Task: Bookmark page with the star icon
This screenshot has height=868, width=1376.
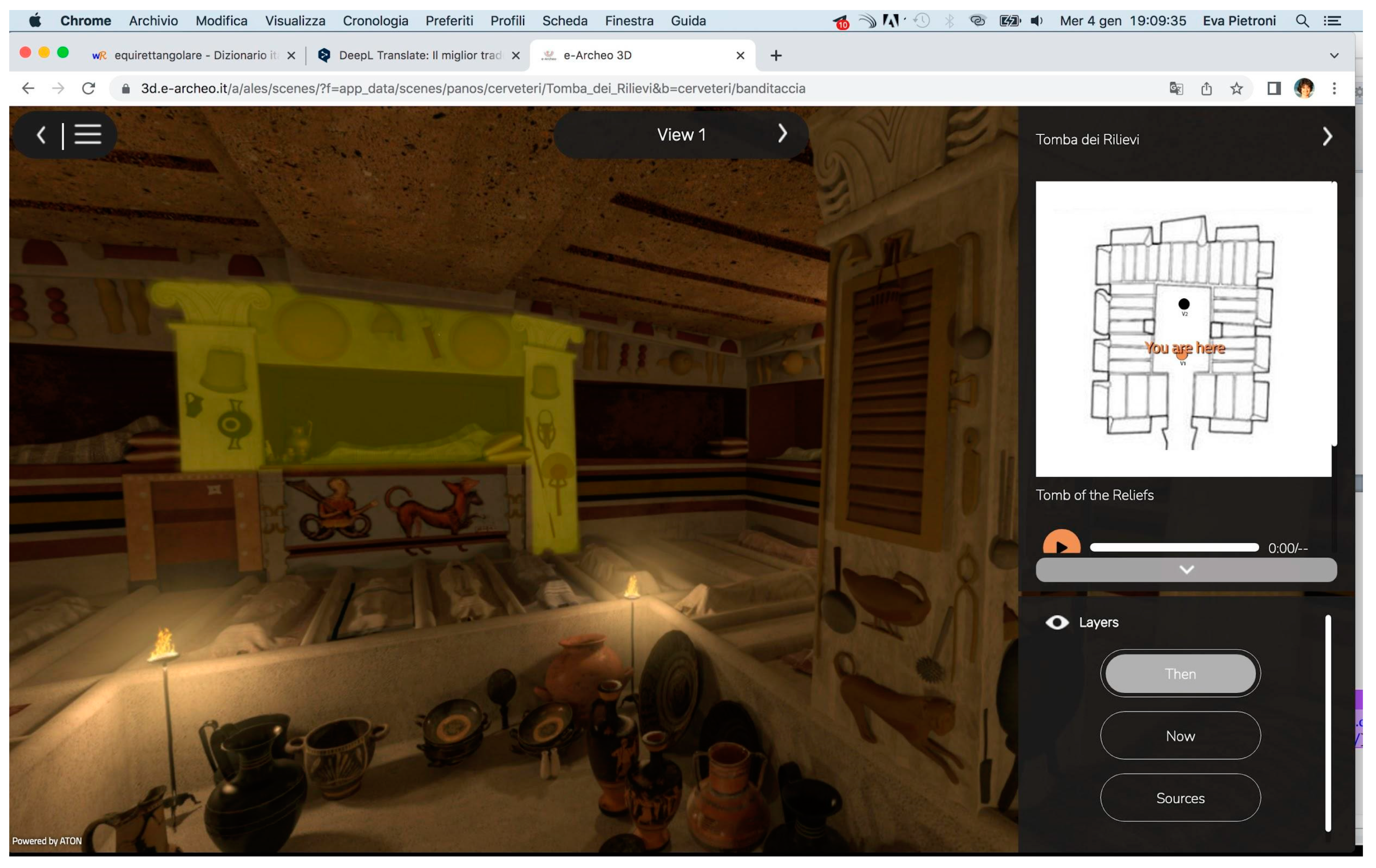Action: [x=1236, y=88]
